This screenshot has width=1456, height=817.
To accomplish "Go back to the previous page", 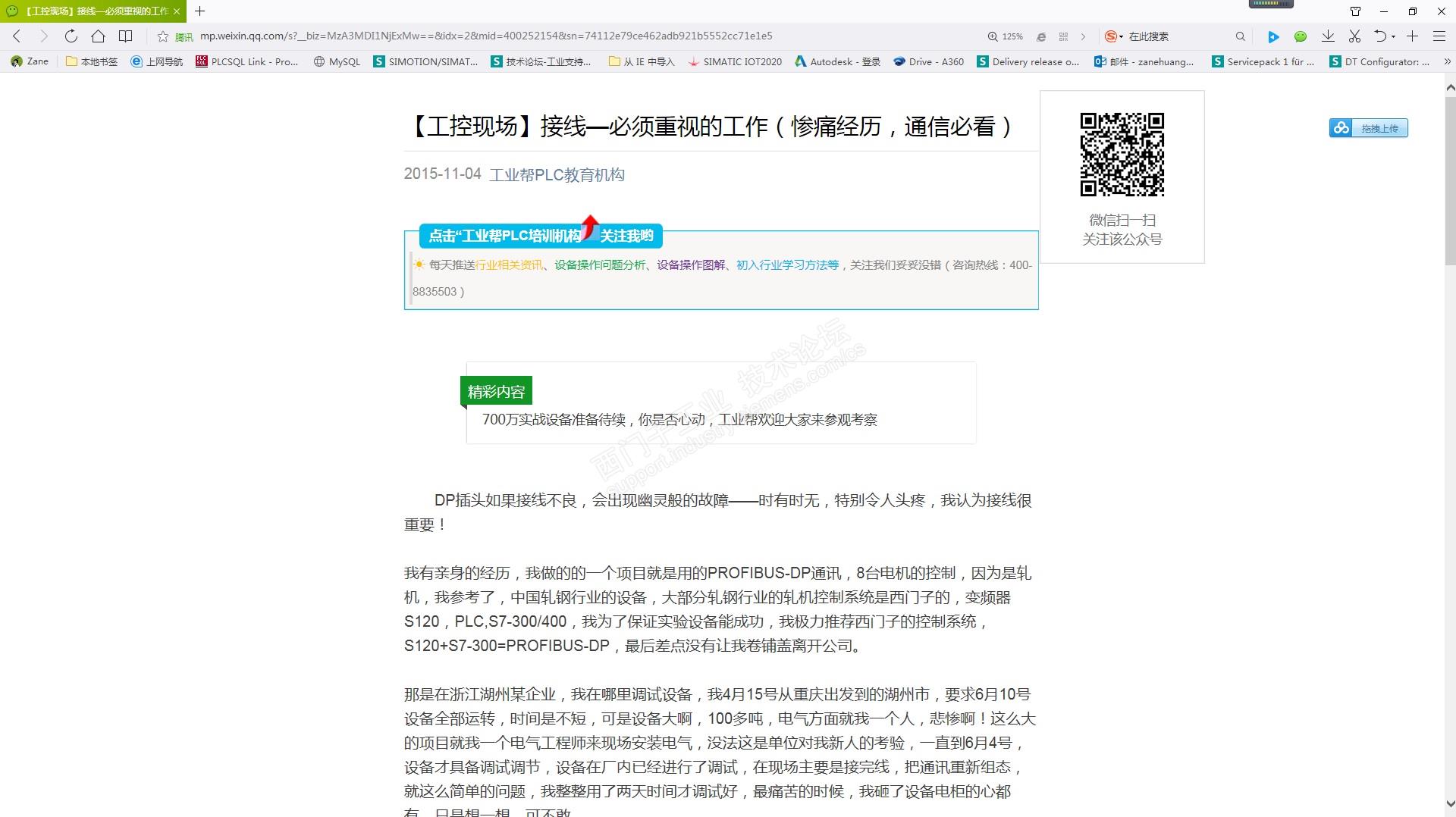I will click(x=17, y=36).
